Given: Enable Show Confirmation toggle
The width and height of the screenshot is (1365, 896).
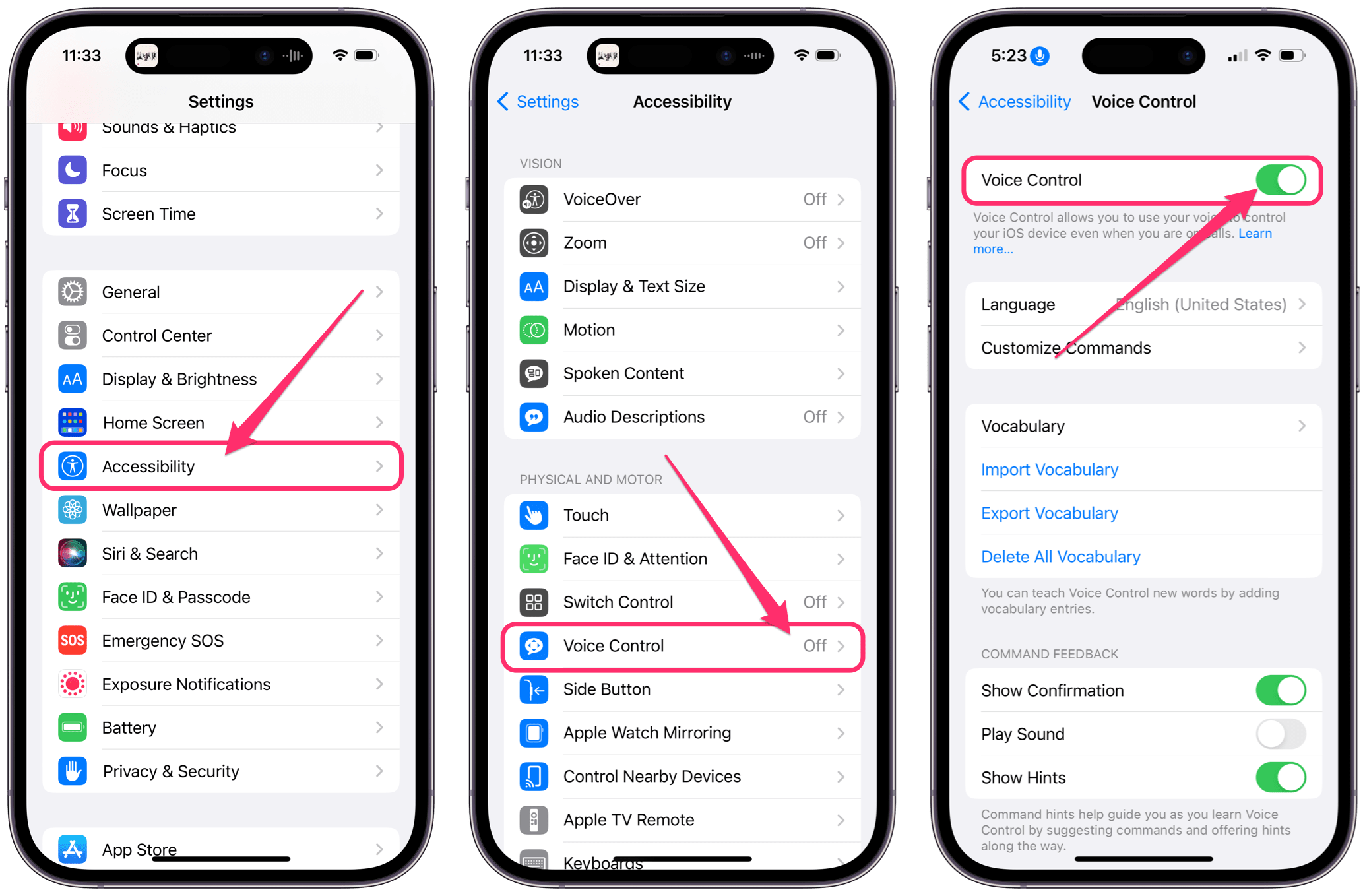Looking at the screenshot, I should [1283, 694].
